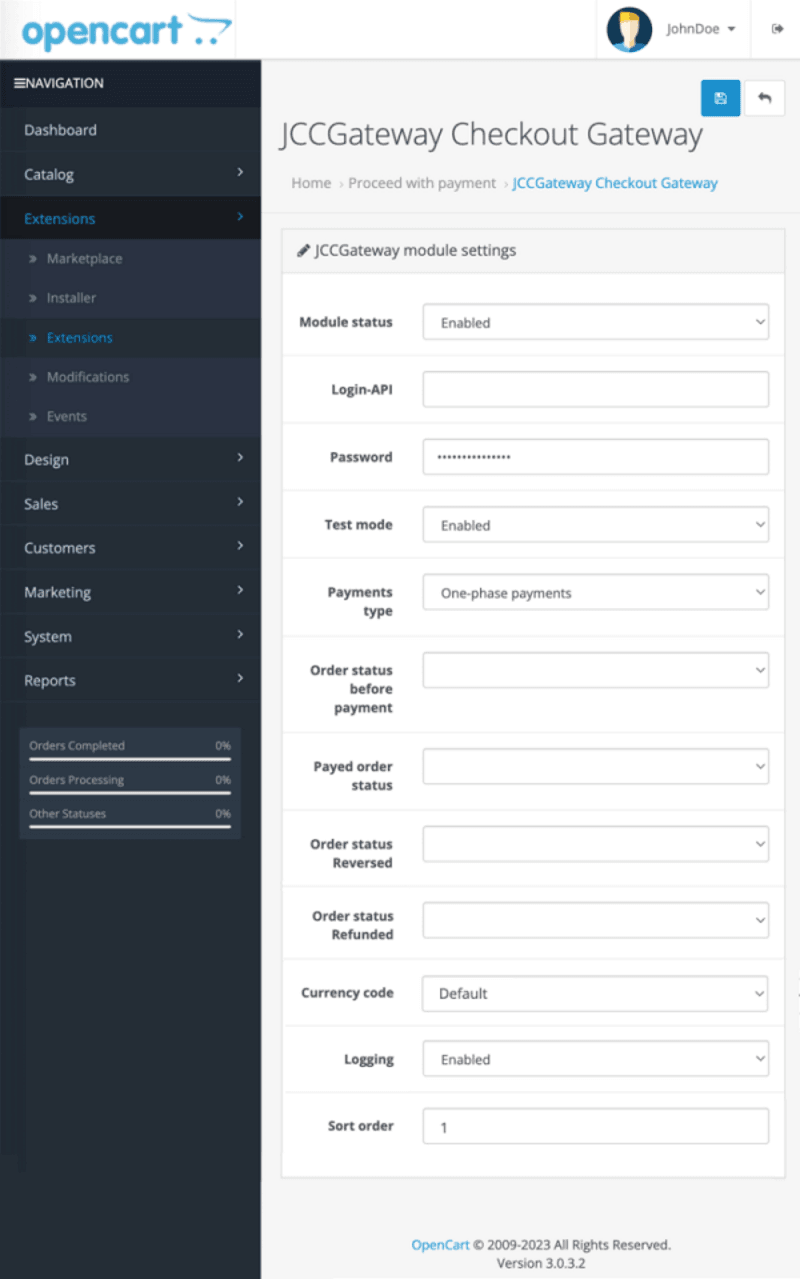This screenshot has height=1279, width=800.
Task: Click the blue save floppy disk icon
Action: point(720,98)
